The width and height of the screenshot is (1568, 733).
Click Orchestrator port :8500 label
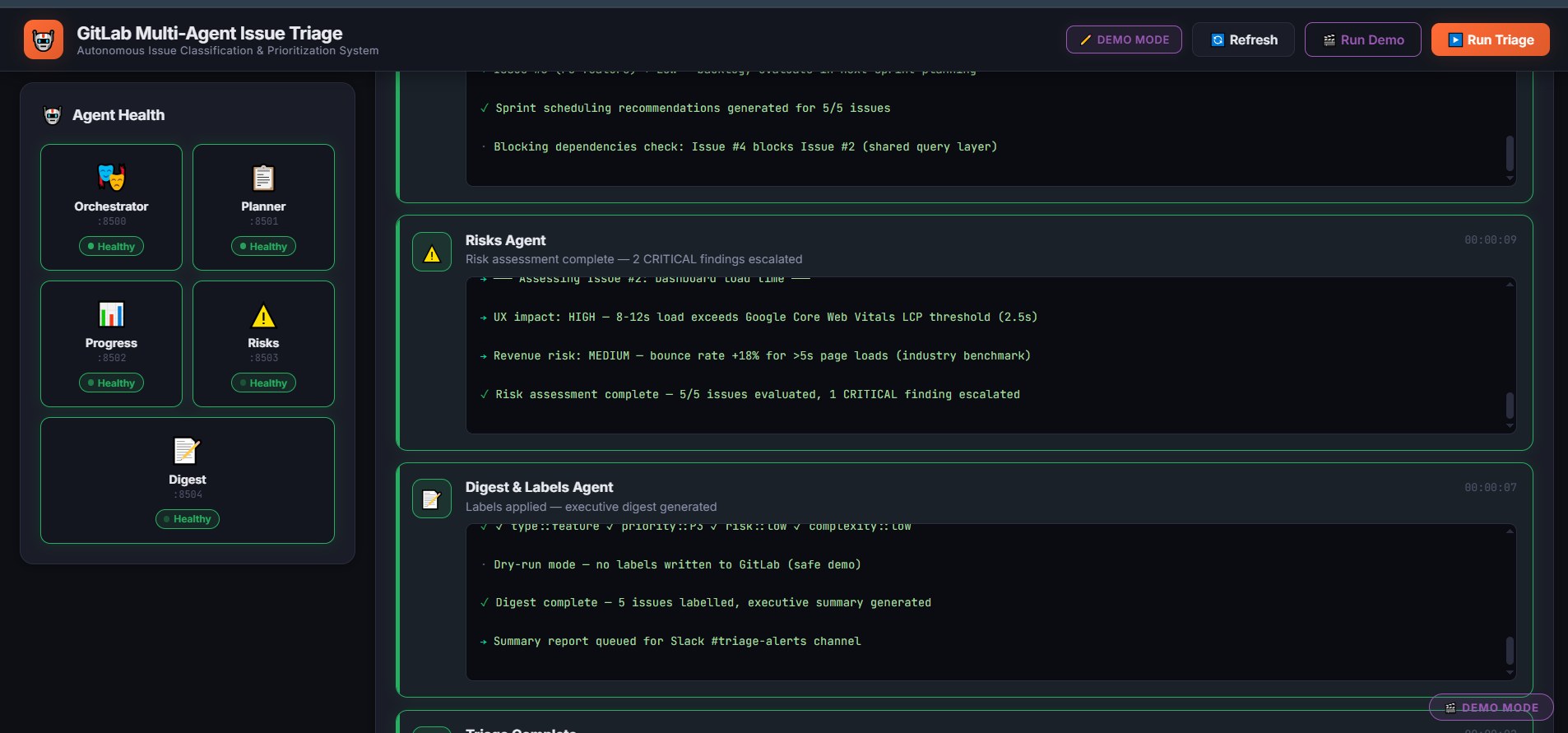tap(111, 221)
